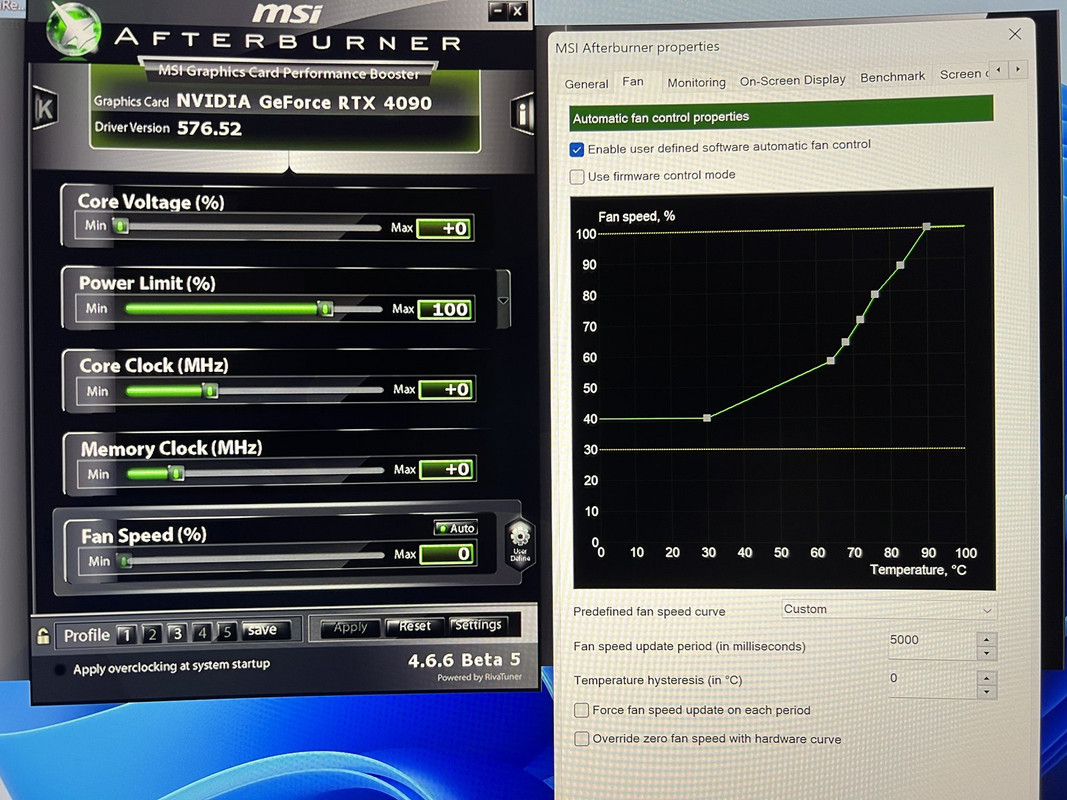
Task: Switch to the General tab
Action: coord(586,84)
